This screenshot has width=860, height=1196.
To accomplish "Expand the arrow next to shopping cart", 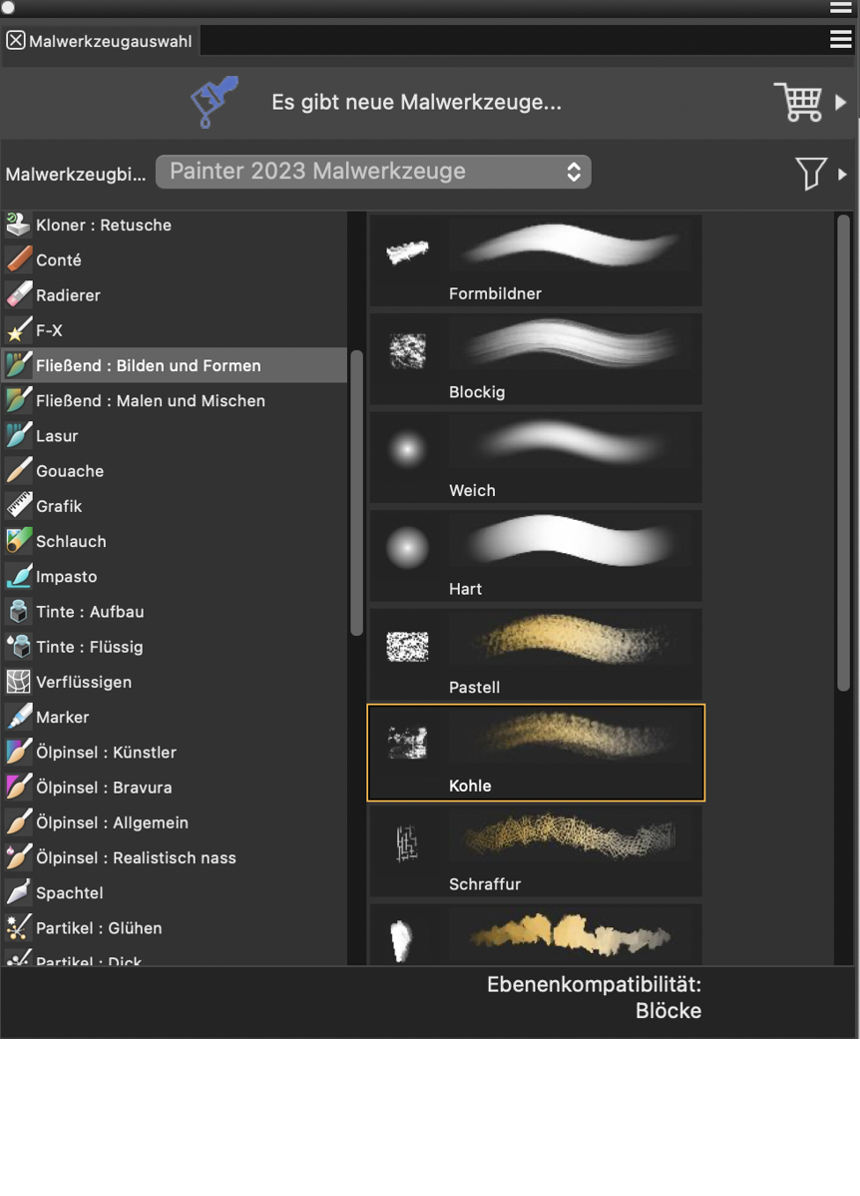I will pyautogui.click(x=841, y=102).
